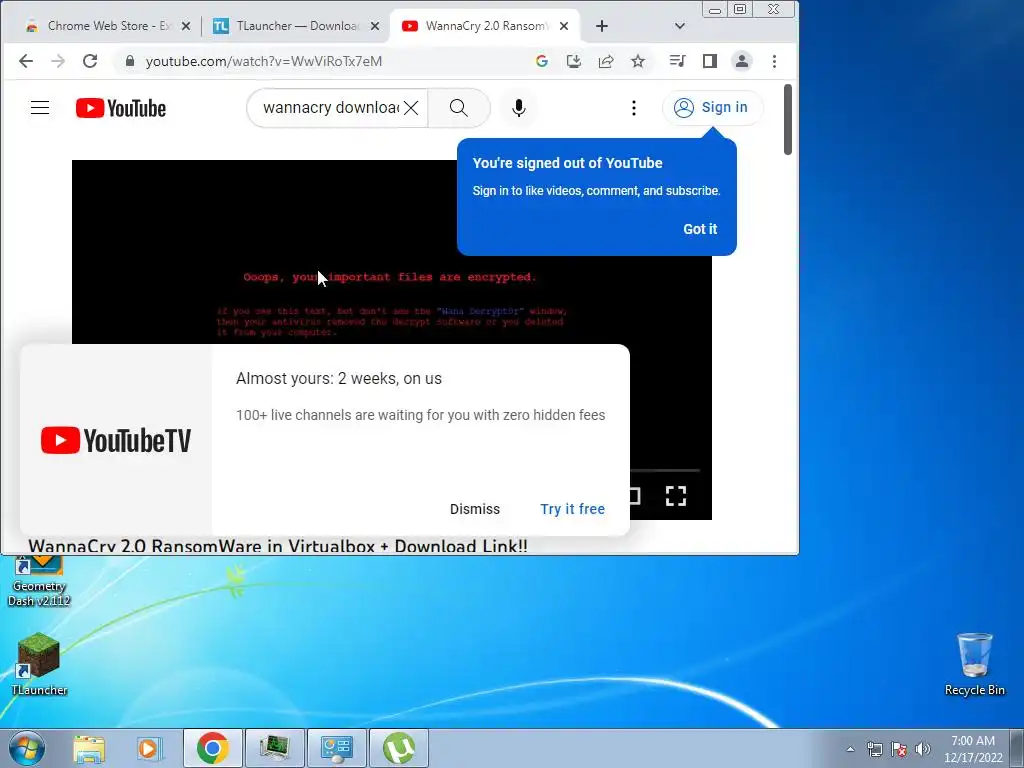The height and width of the screenshot is (768, 1024).
Task: Open YouTube settings three-dot menu
Action: tap(633, 108)
